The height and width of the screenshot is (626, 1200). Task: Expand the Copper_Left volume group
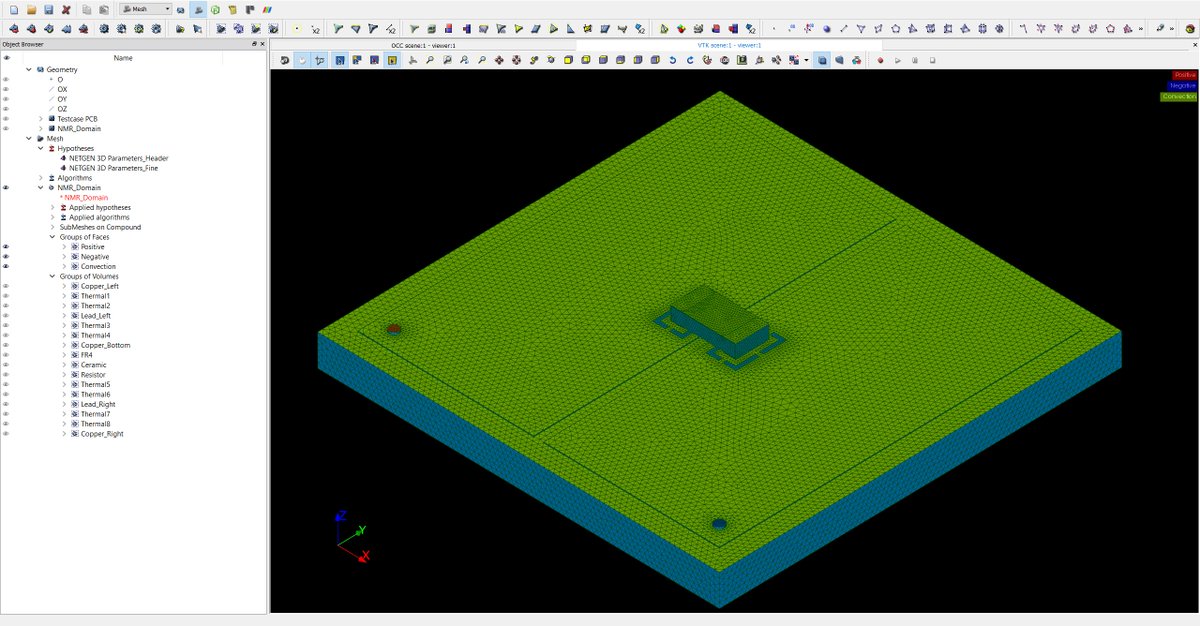(x=63, y=286)
